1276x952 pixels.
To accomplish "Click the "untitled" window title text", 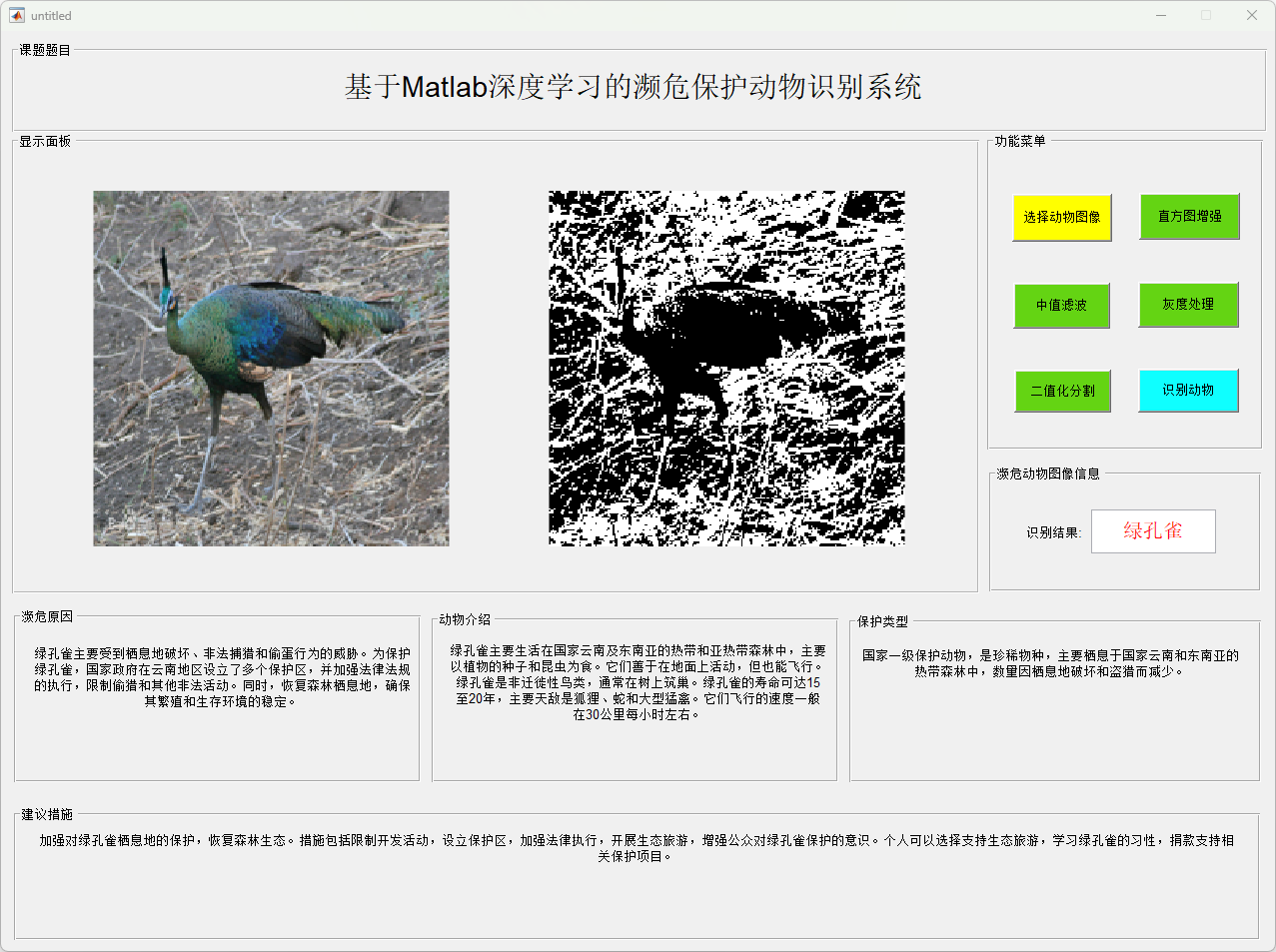I will pos(51,16).
